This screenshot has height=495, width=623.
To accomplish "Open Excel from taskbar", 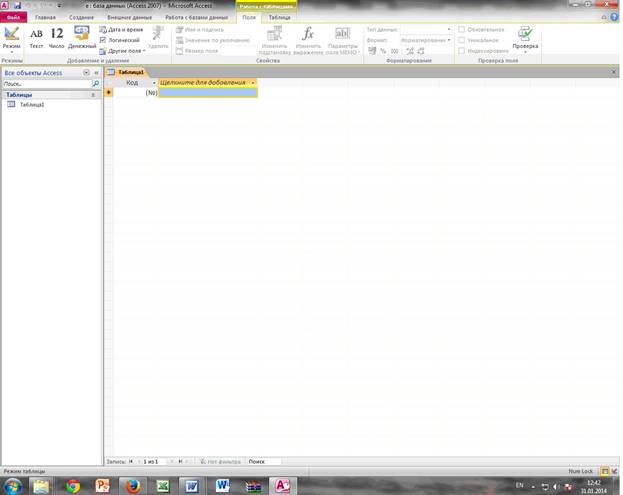I will tap(163, 486).
